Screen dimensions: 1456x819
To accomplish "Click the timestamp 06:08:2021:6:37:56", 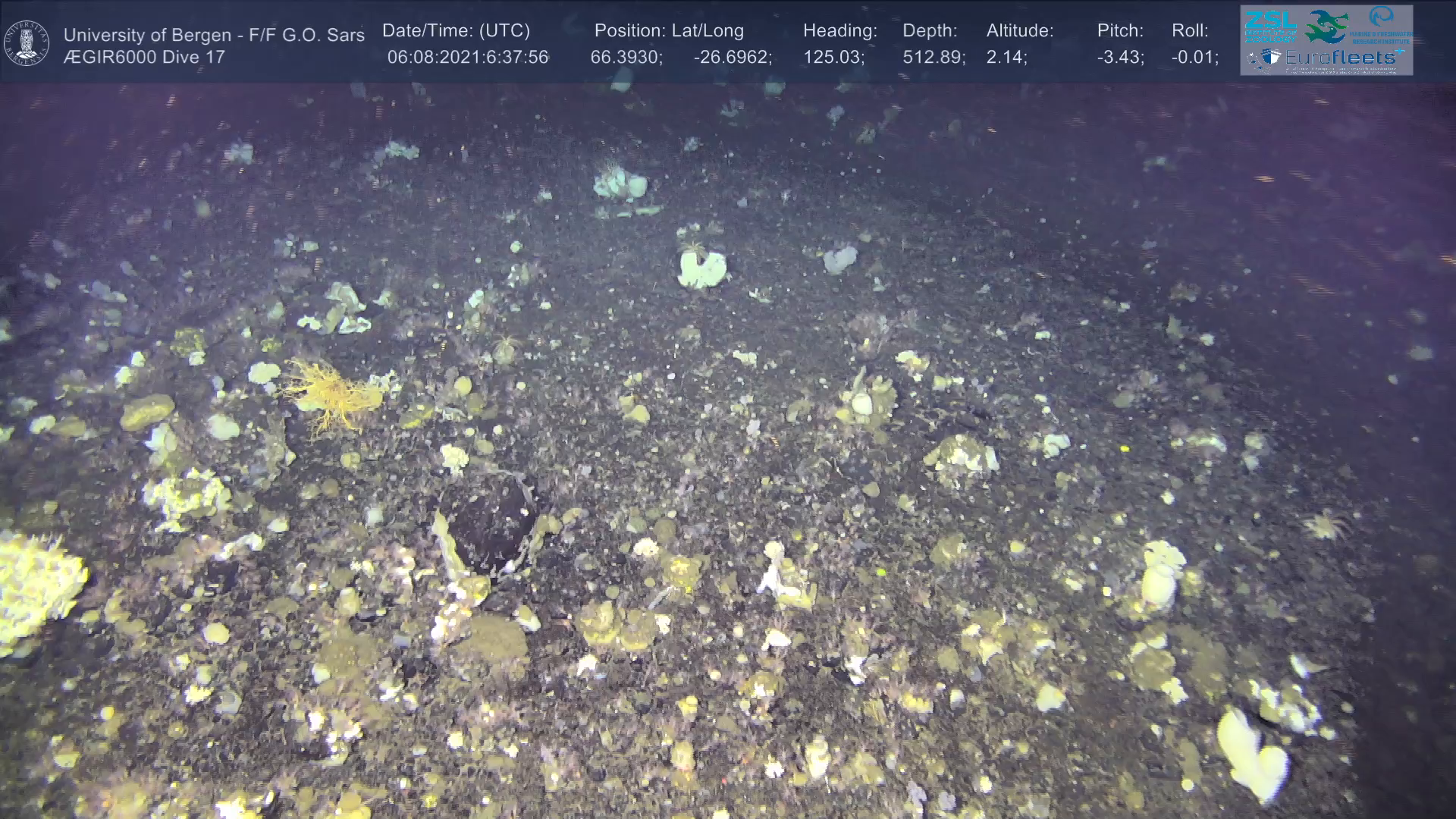I will [x=467, y=58].
